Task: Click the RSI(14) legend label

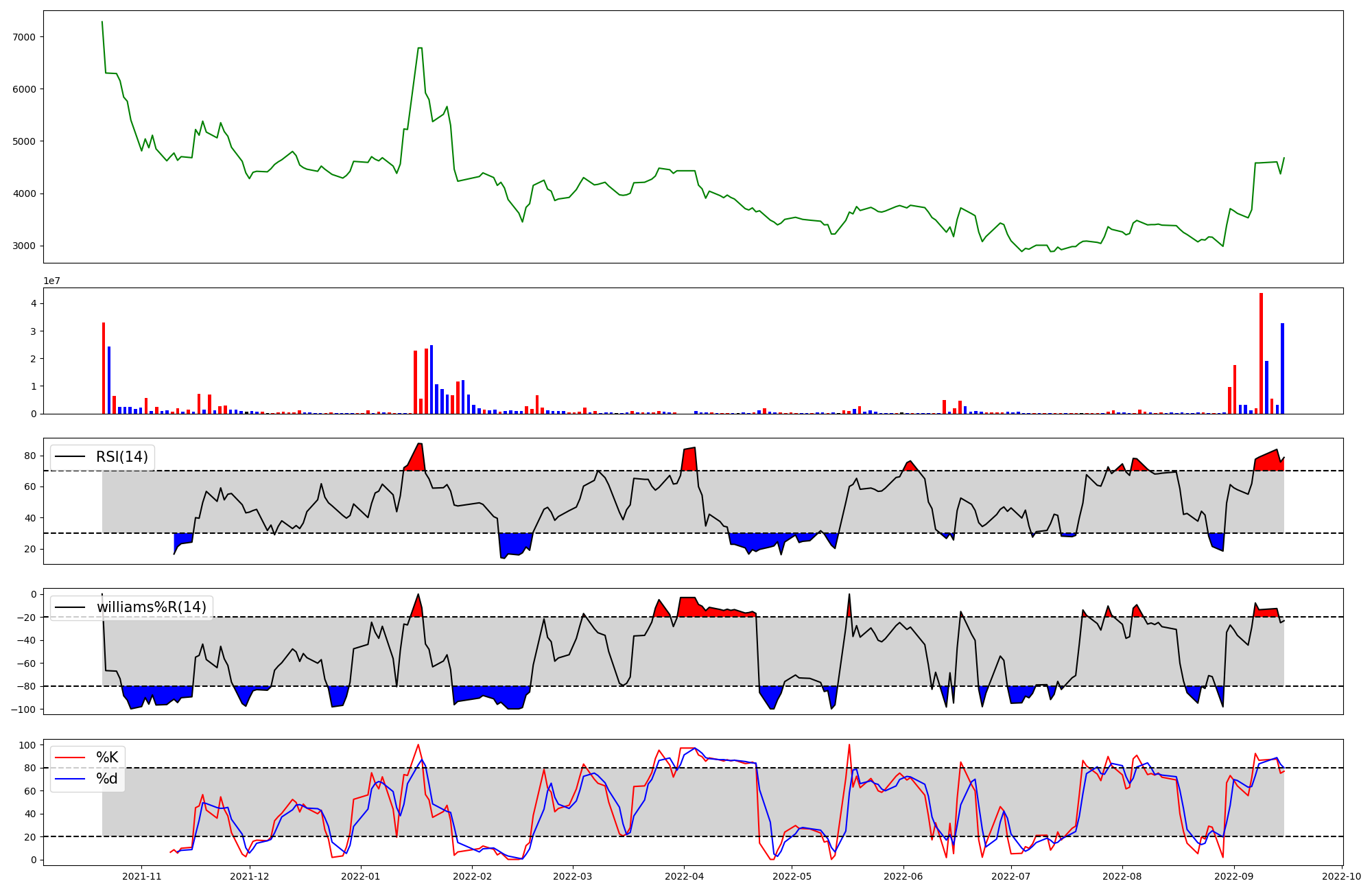Action: [x=121, y=457]
